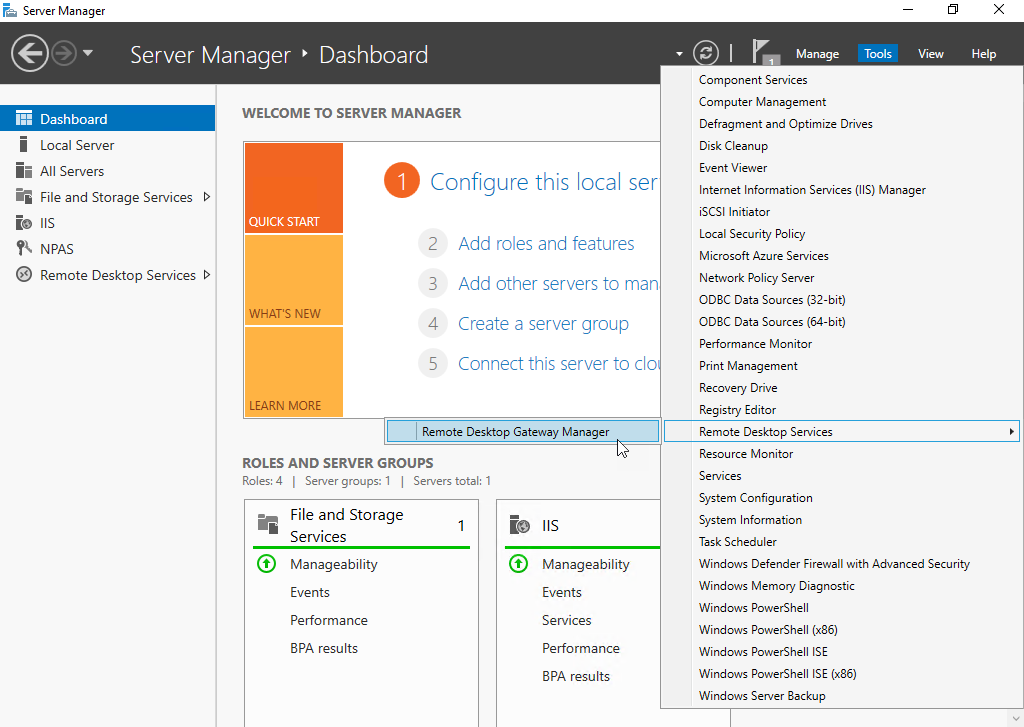Open the notifications flag icon
Image resolution: width=1024 pixels, height=727 pixels.
click(x=764, y=52)
